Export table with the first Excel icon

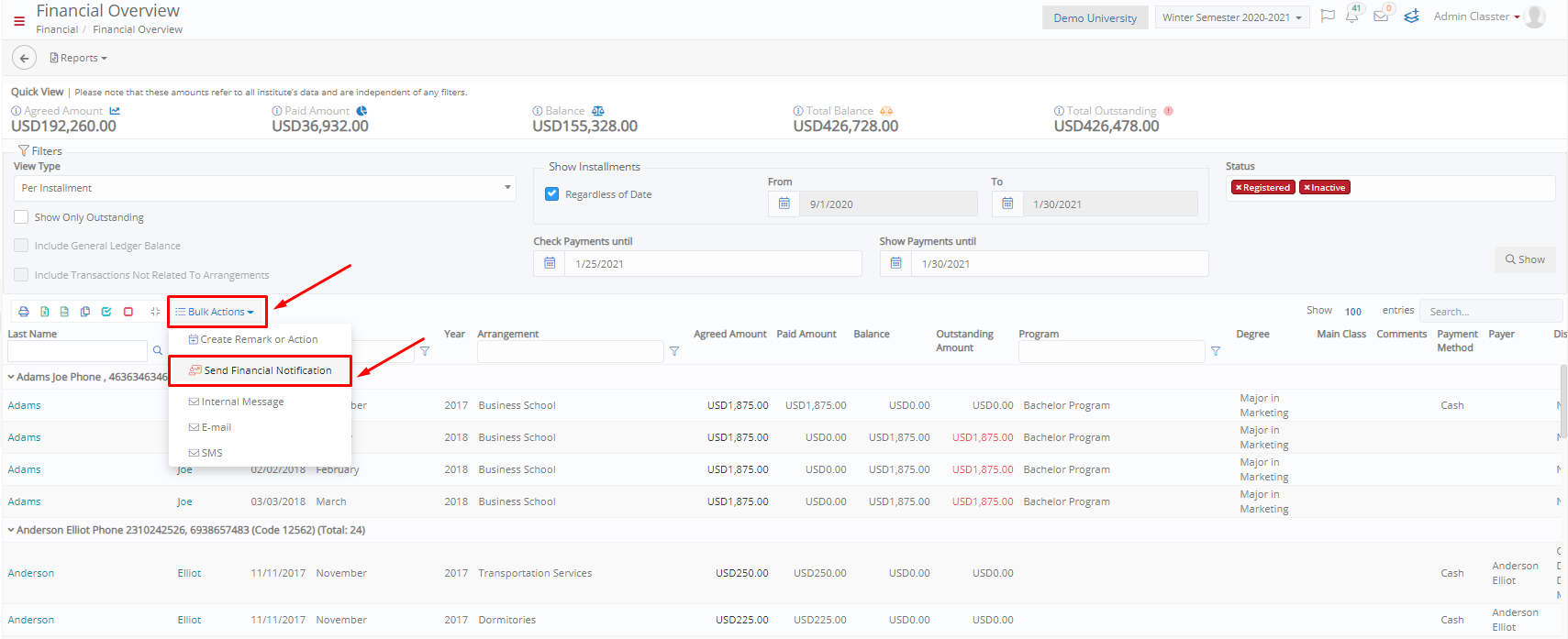pyautogui.click(x=44, y=312)
